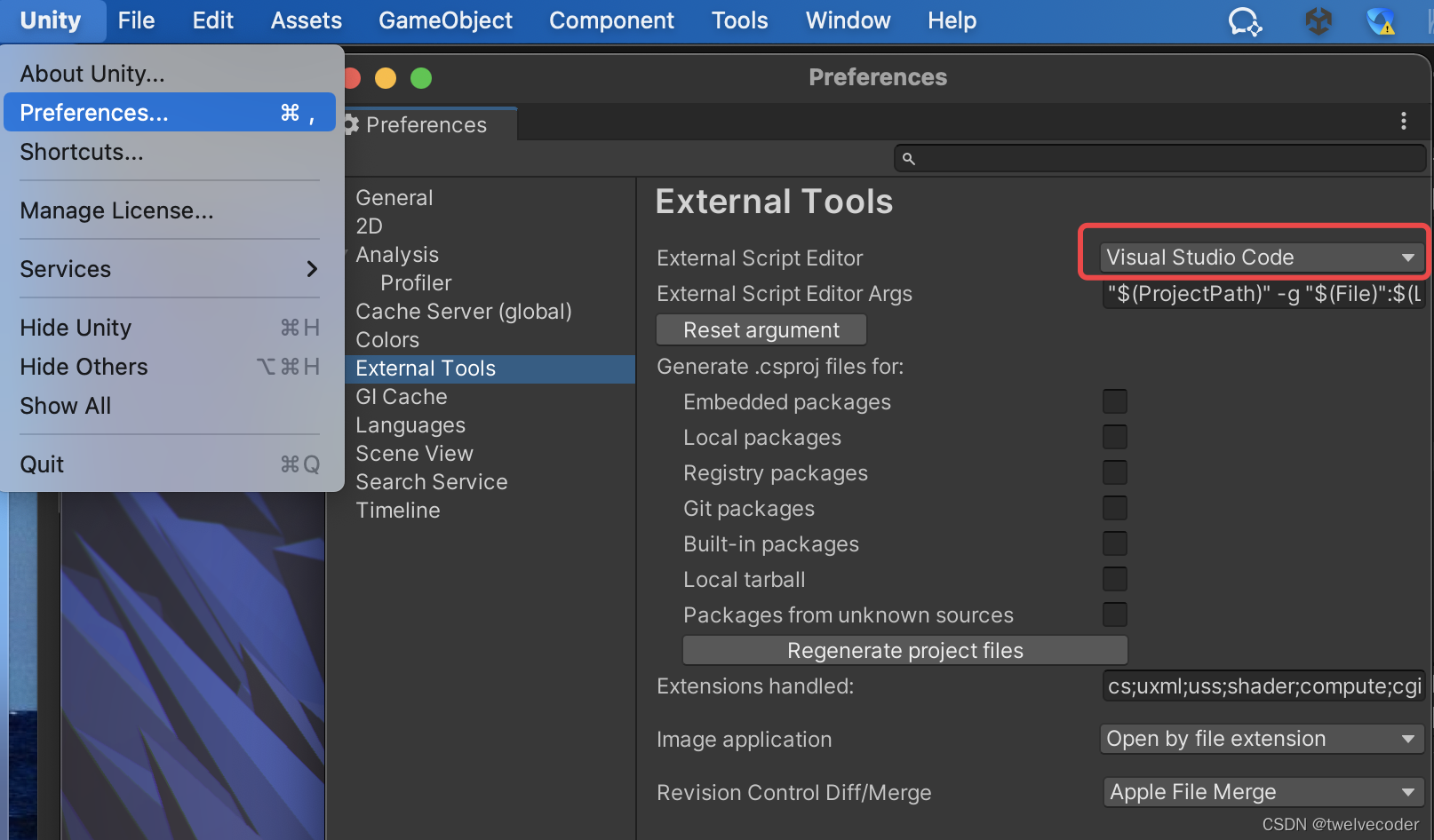Select Search Service category
This screenshot has width=1434, height=840.
(432, 482)
